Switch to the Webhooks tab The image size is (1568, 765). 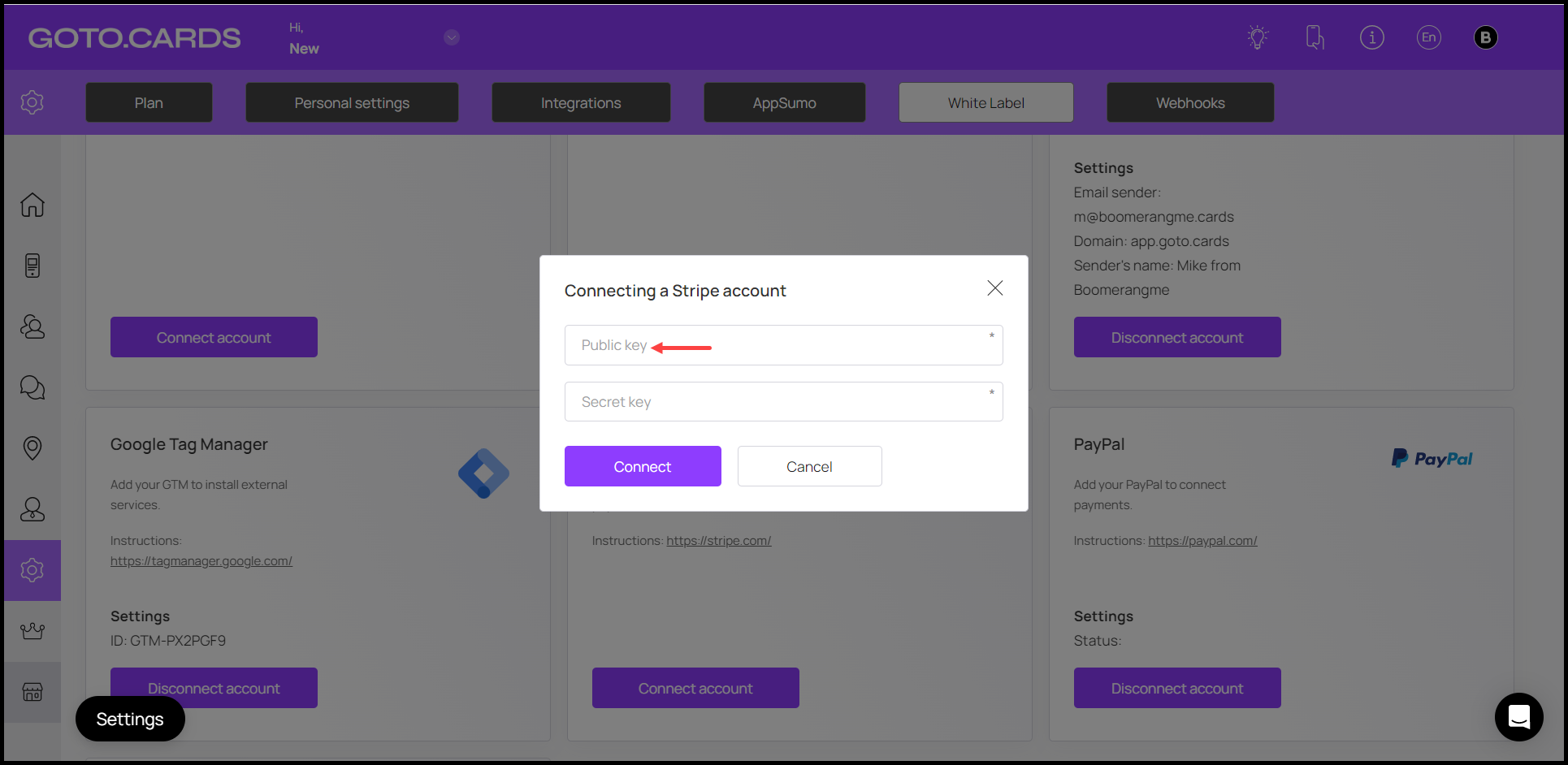click(x=1189, y=103)
